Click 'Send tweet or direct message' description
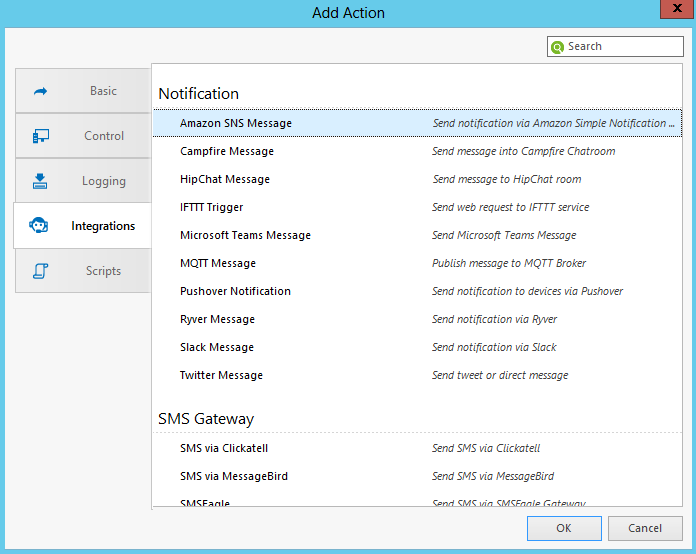The width and height of the screenshot is (696, 554). coord(500,375)
